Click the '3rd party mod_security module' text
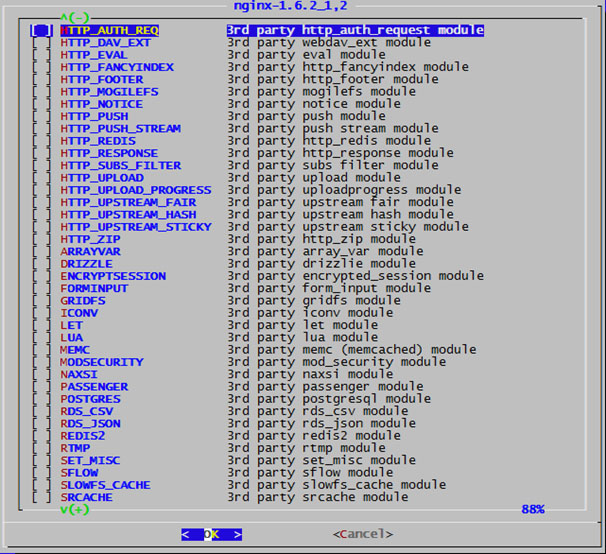Image resolution: width=606 pixels, height=554 pixels. [337, 362]
